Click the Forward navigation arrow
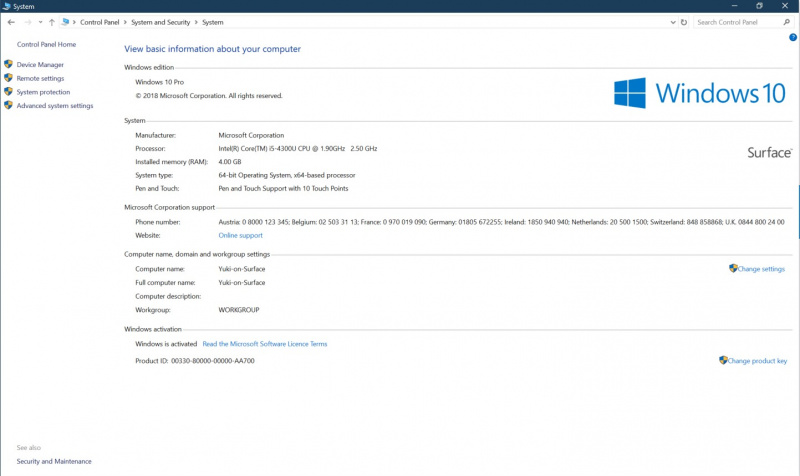 pyautogui.click(x=28, y=22)
